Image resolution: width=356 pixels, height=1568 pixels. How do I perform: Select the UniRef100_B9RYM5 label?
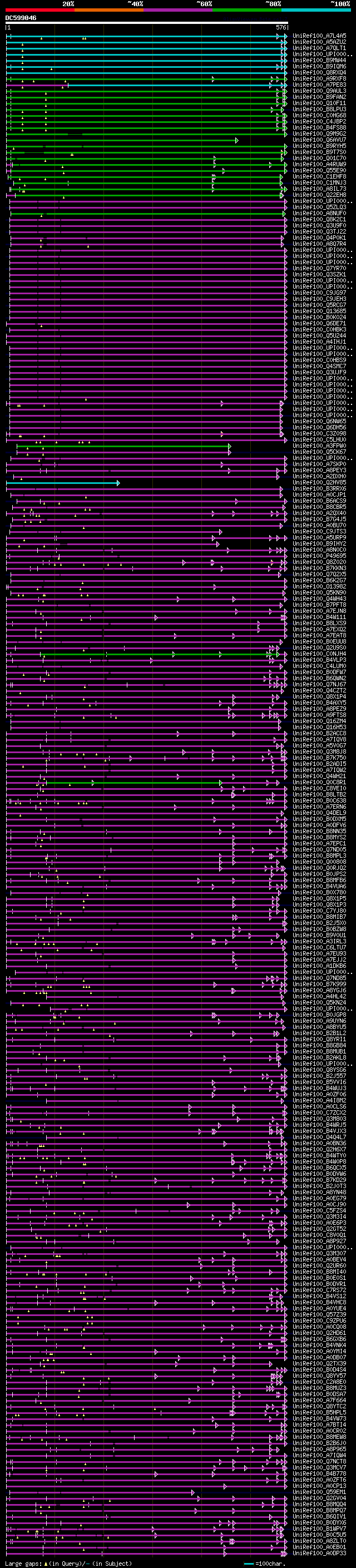coord(319,146)
